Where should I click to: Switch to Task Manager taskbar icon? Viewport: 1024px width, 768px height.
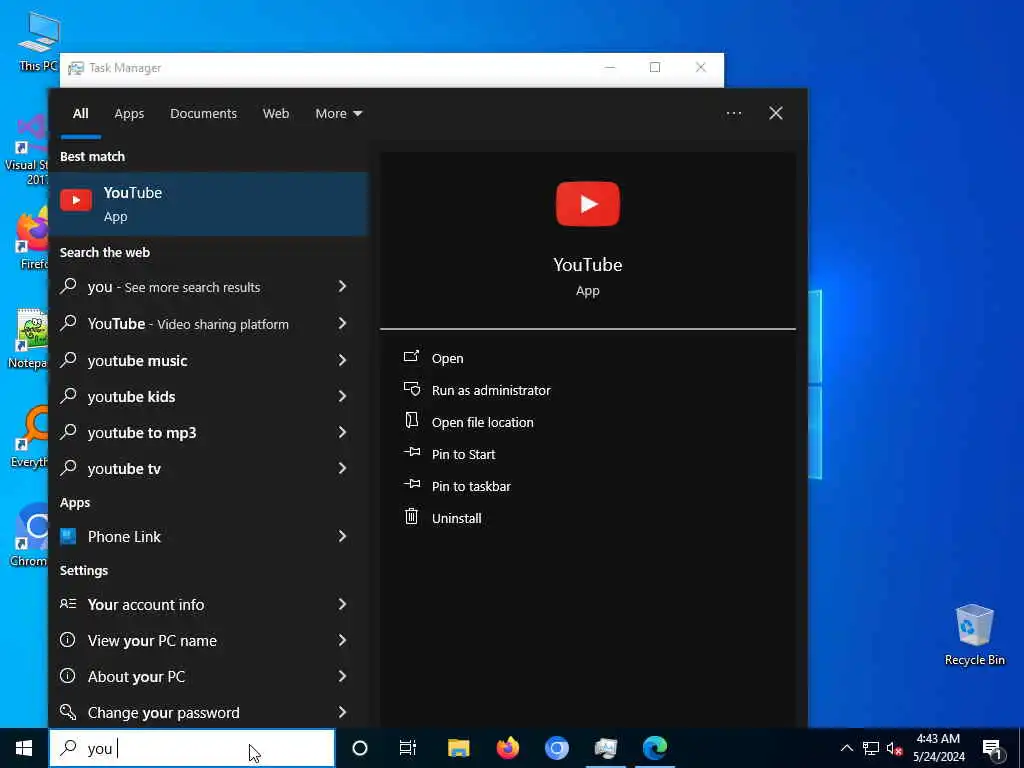pyautogui.click(x=605, y=748)
